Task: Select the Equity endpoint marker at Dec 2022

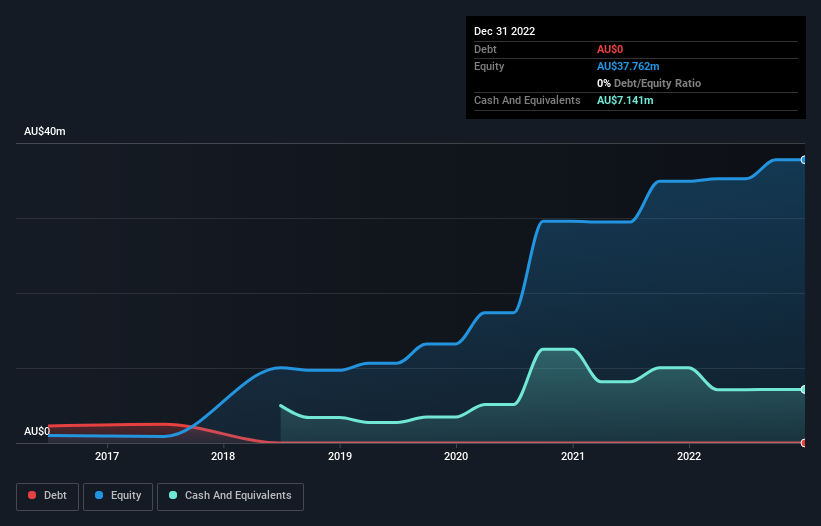Action: (x=804, y=160)
